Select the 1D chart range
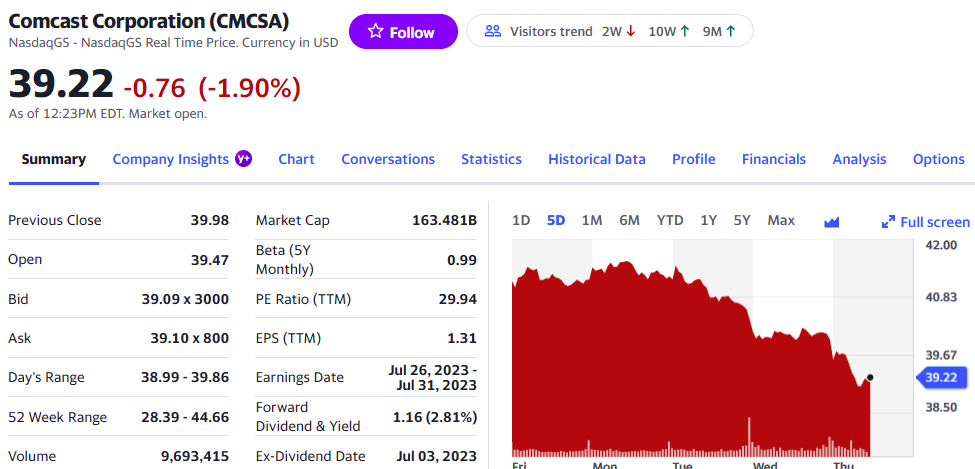The height and width of the screenshot is (469, 975). [521, 220]
